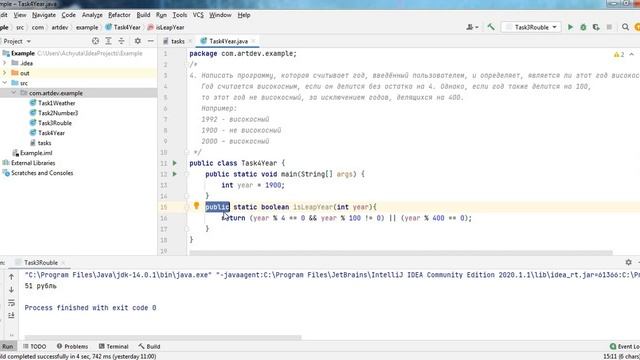Open Search Everywhere magnifier icon

(625, 27)
